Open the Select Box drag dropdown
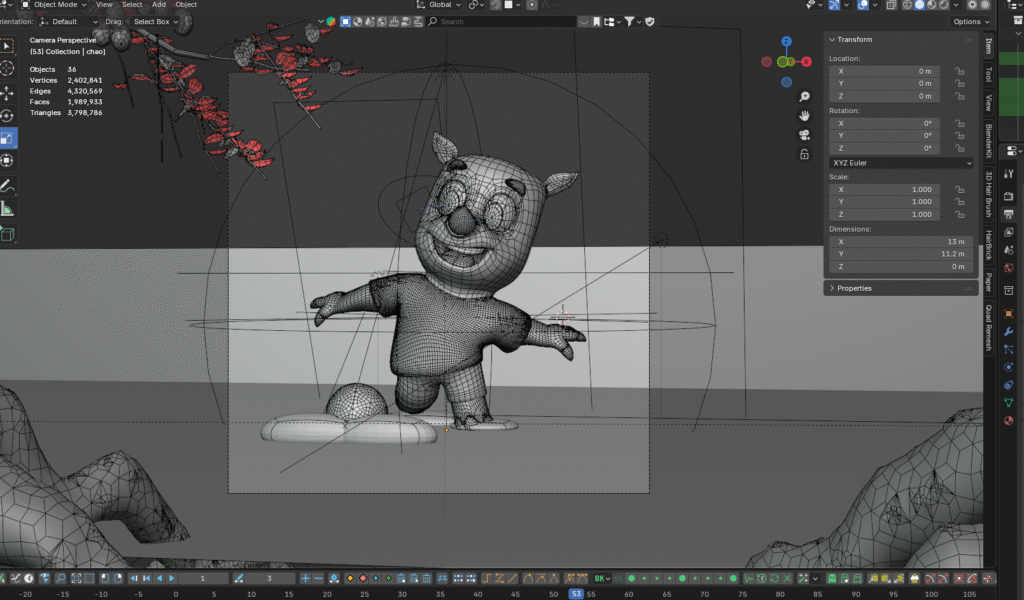This screenshot has width=1024, height=600. 155,21
